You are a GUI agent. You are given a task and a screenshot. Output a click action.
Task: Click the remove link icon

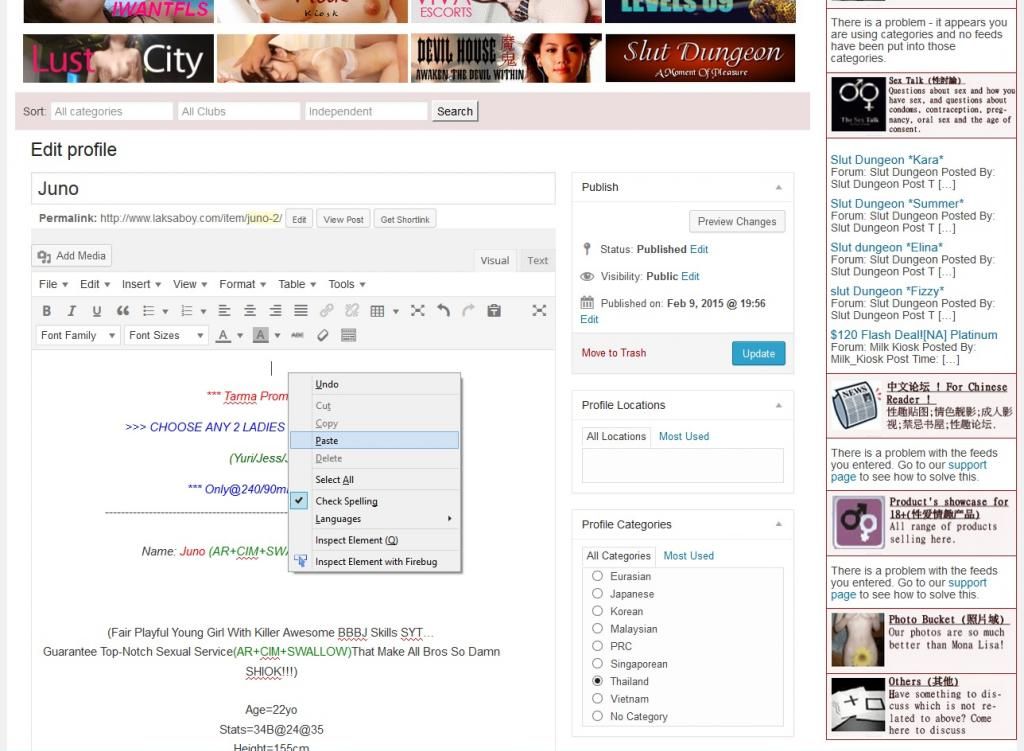tap(352, 311)
